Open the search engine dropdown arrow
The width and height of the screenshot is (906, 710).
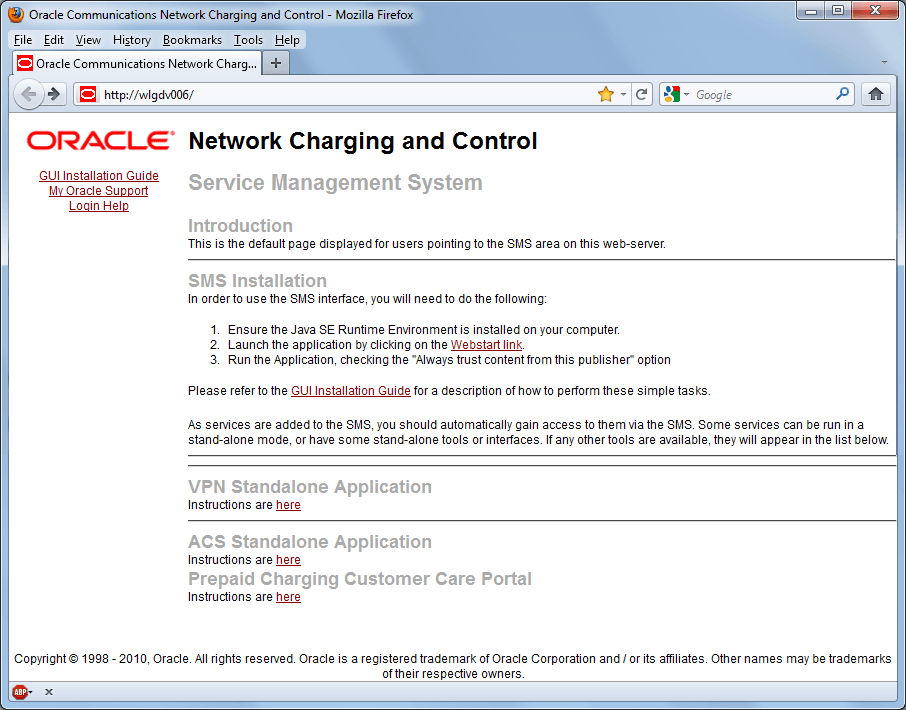[686, 94]
